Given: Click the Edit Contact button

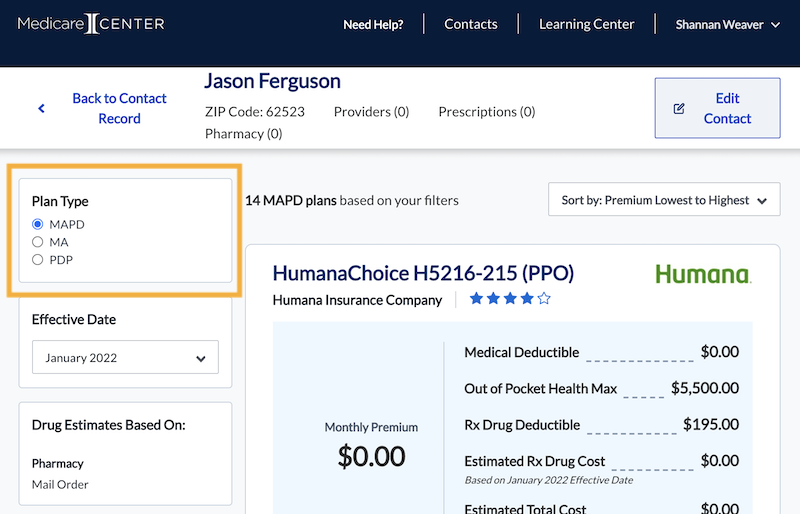Looking at the screenshot, I should [x=717, y=108].
